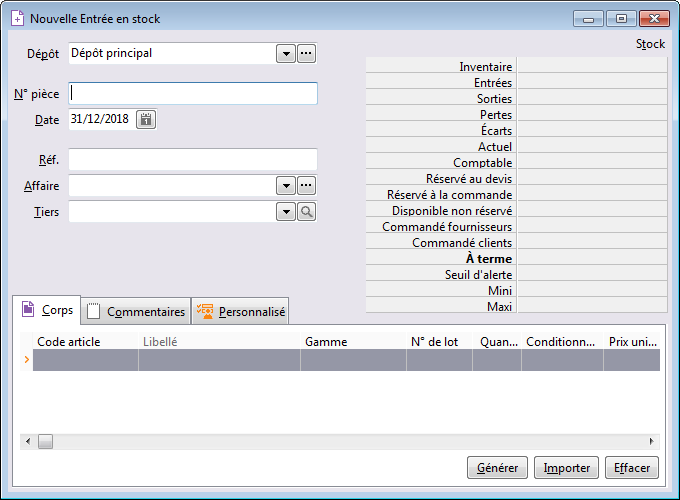Click the Disponible non réservé row
Viewport: 680px width, 500px height.
[x=517, y=210]
